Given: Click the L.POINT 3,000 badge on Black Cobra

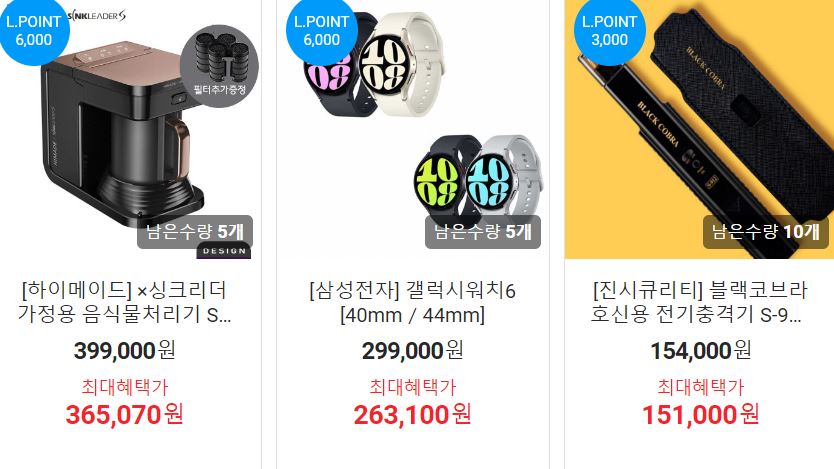Looking at the screenshot, I should tap(610, 30).
